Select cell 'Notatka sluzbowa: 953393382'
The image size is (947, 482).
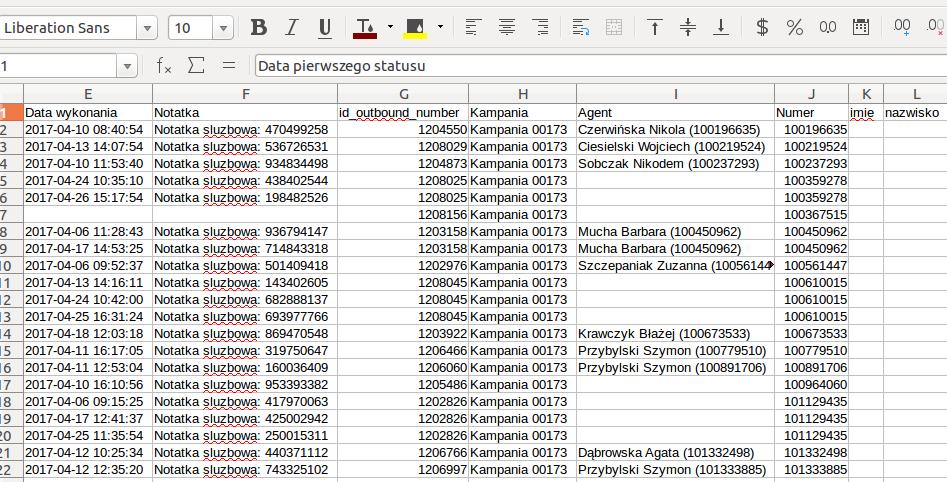coord(245,385)
